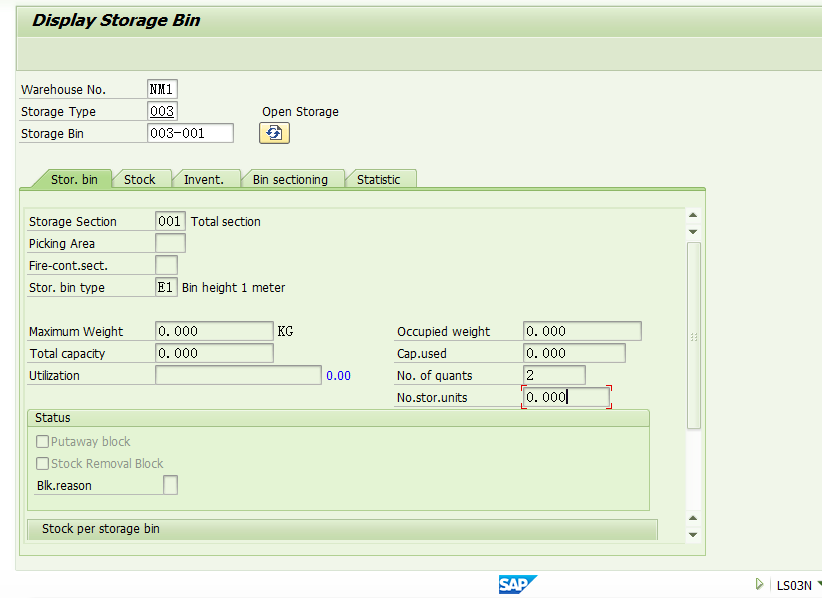Image resolution: width=822 pixels, height=598 pixels.
Task: Click the scrollbar up arrow icon
Action: coord(692,213)
